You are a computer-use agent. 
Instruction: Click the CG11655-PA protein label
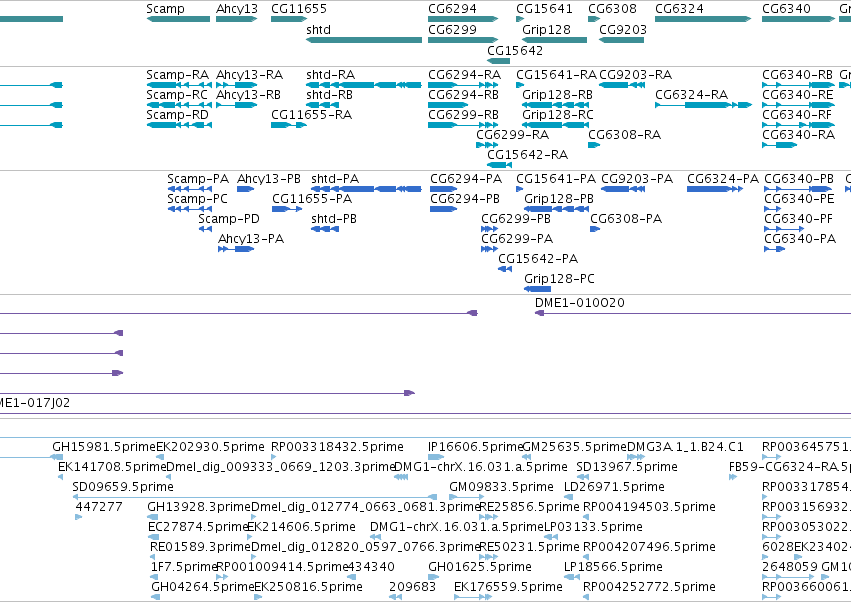[x=312, y=199]
